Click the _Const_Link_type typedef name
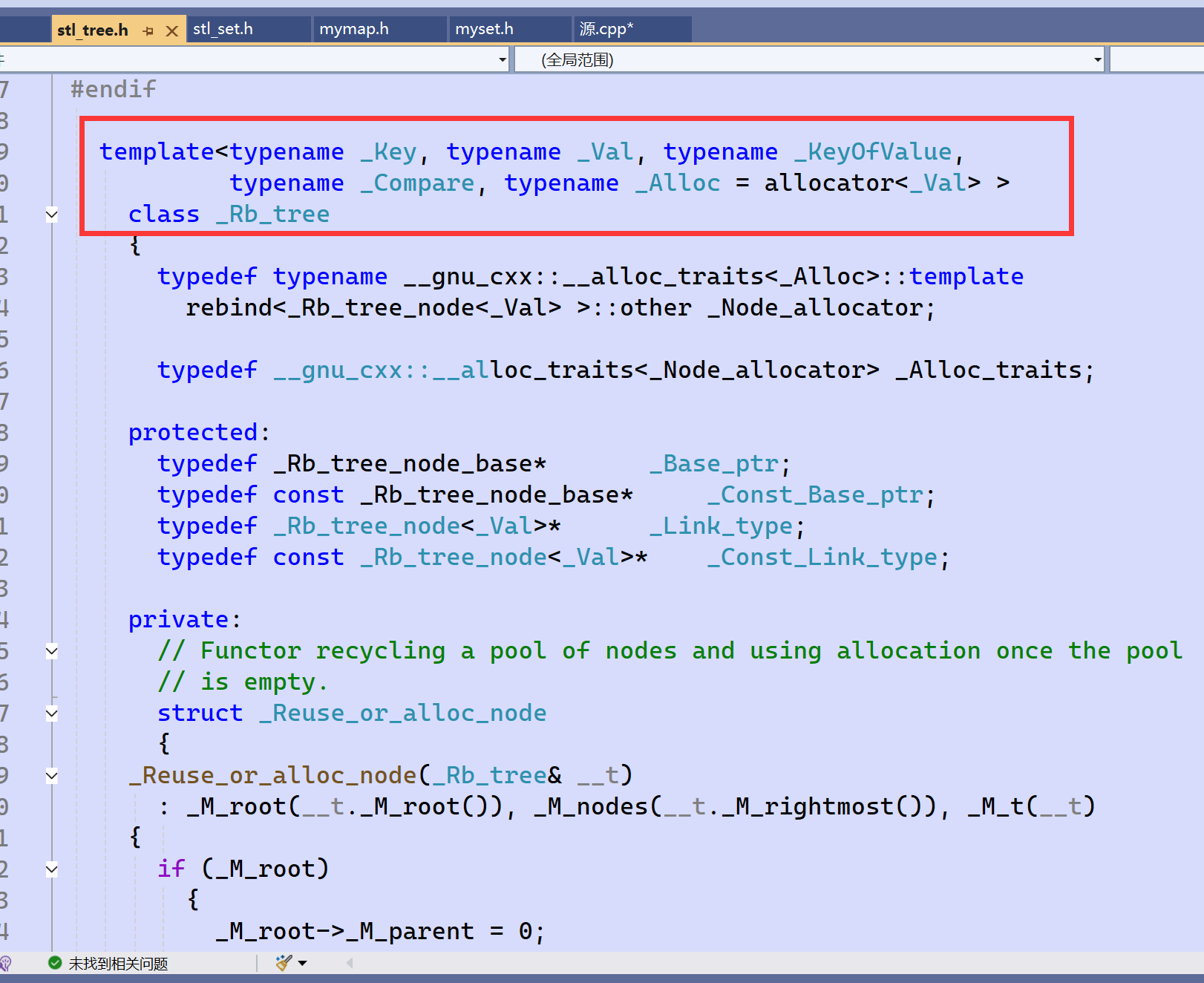The width and height of the screenshot is (1204, 983). point(822,557)
